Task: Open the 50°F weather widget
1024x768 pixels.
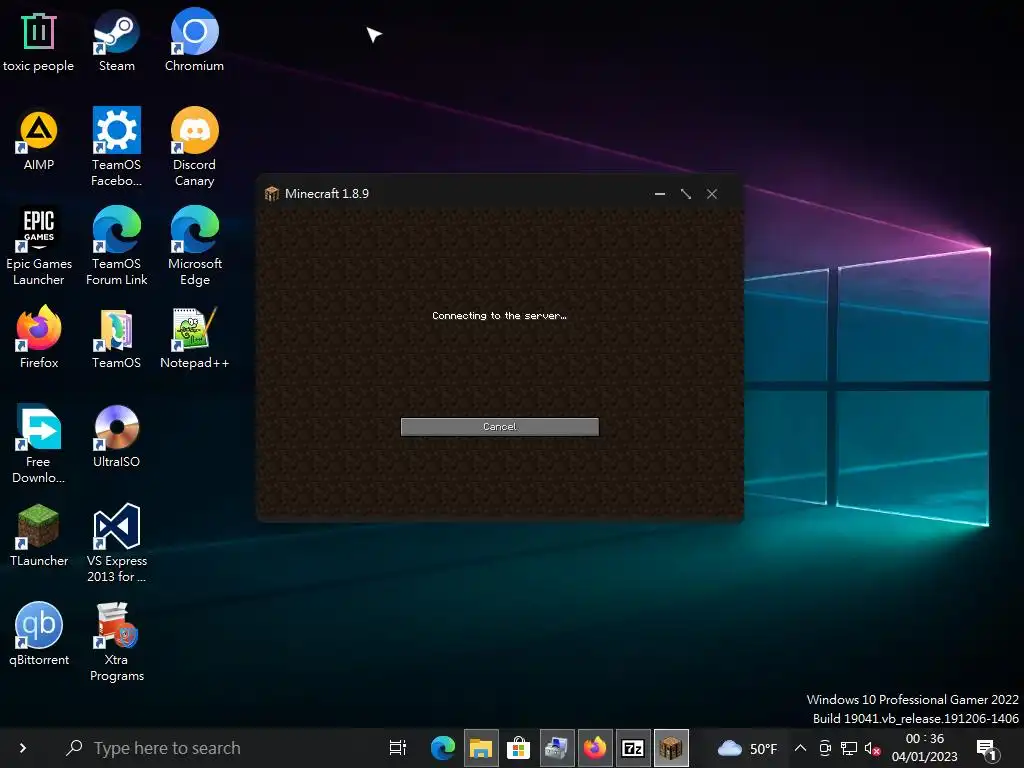Action: (747, 748)
